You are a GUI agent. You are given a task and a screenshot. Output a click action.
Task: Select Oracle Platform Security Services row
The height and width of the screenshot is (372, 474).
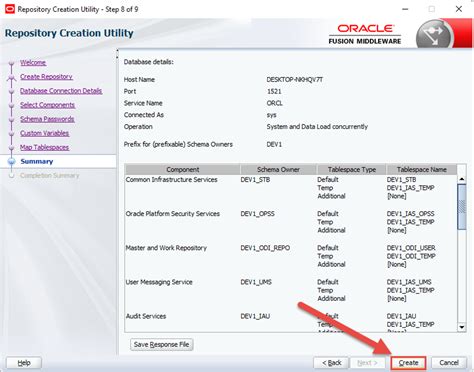coord(291,222)
